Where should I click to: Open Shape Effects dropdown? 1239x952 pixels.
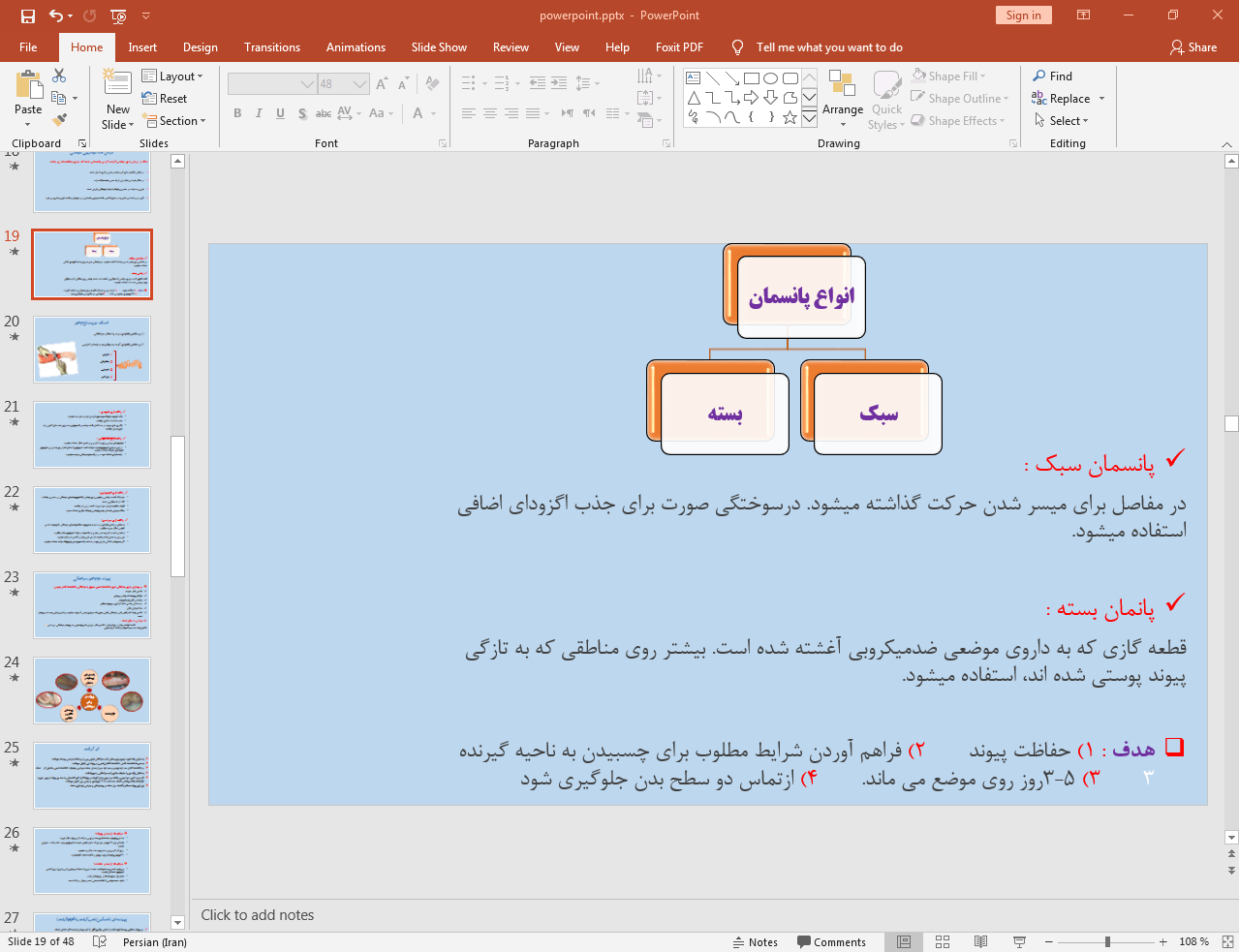pyautogui.click(x=958, y=120)
